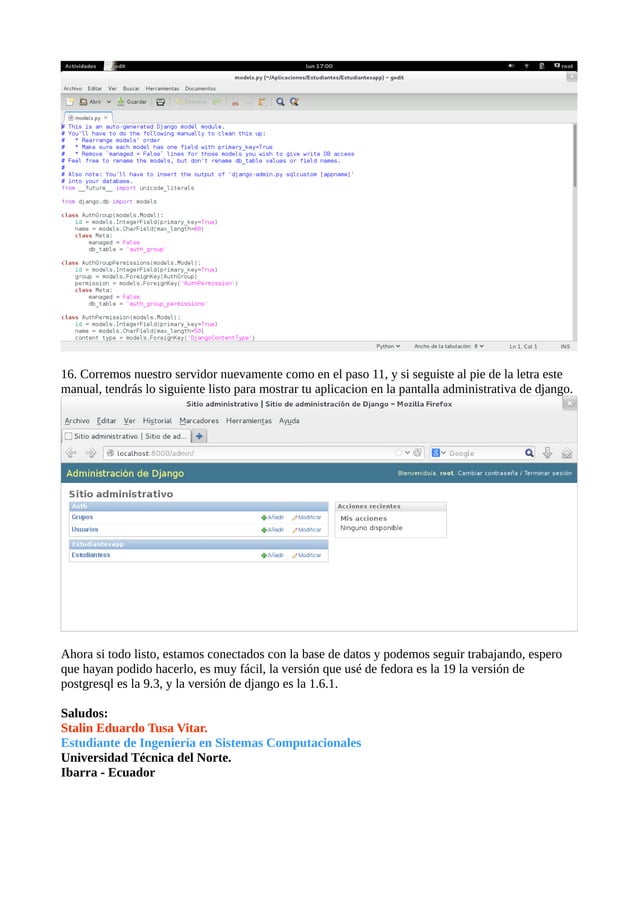Open the Python language selector in status bar
The image size is (638, 903).
pos(388,346)
